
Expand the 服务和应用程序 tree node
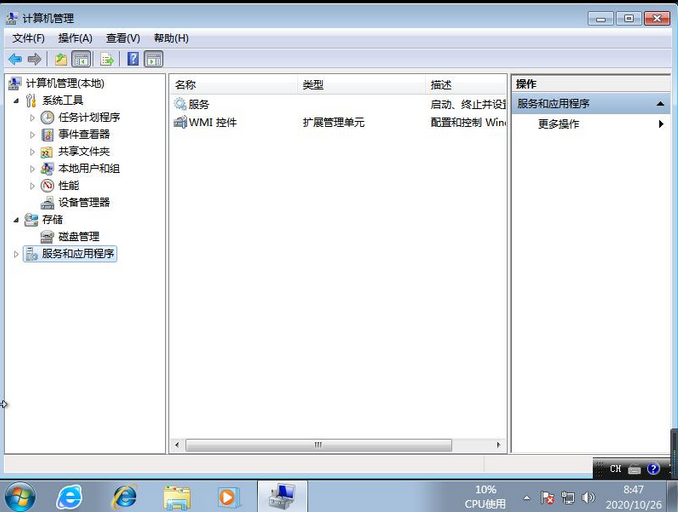pos(16,254)
